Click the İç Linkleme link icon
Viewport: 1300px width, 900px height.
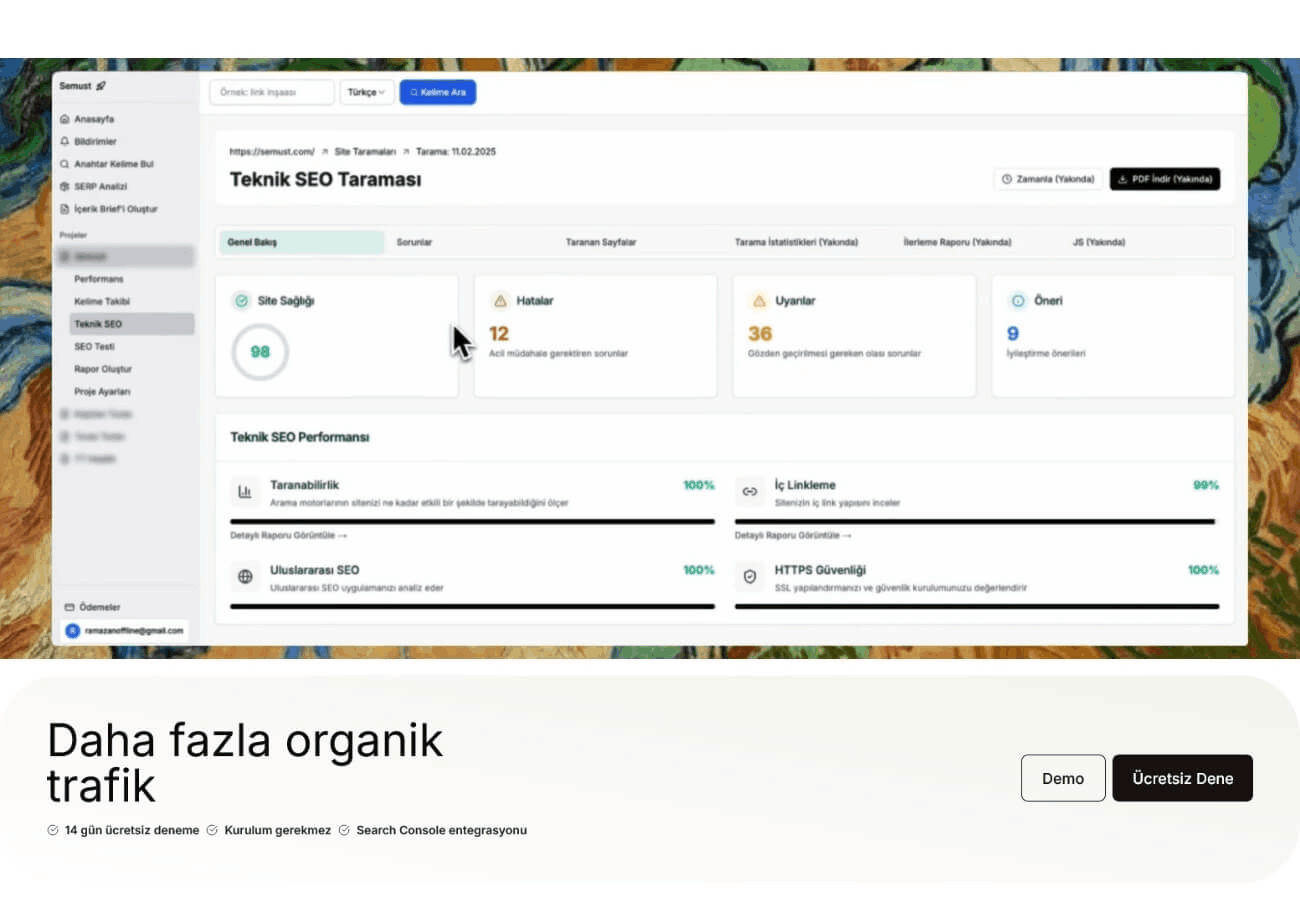tap(749, 491)
